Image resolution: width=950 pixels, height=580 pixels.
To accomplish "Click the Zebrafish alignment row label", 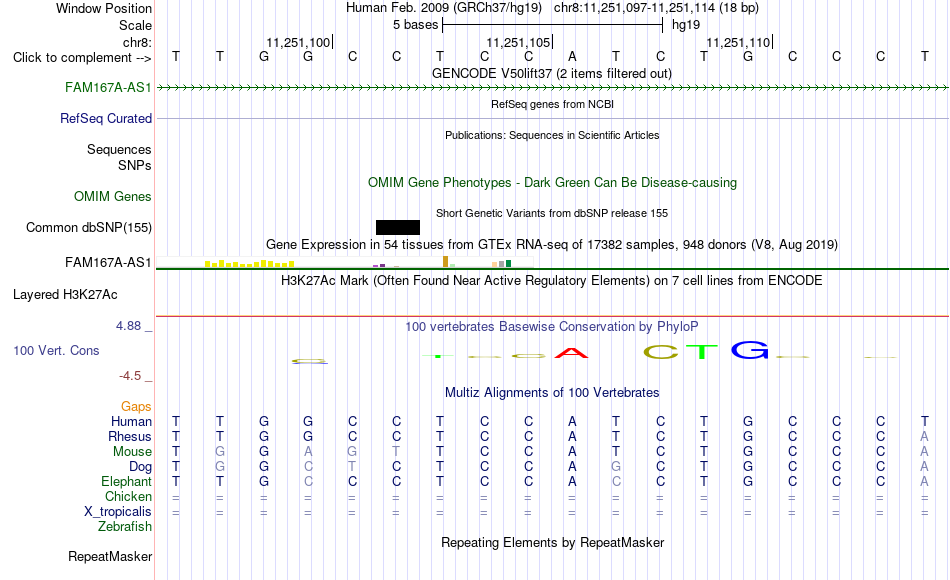I will coord(125,527).
